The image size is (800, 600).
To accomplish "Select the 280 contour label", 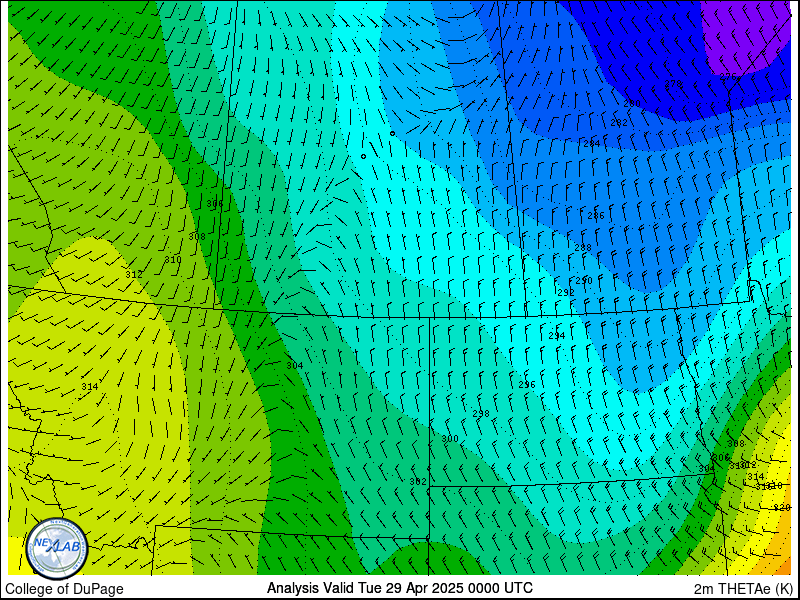I will point(632,104).
